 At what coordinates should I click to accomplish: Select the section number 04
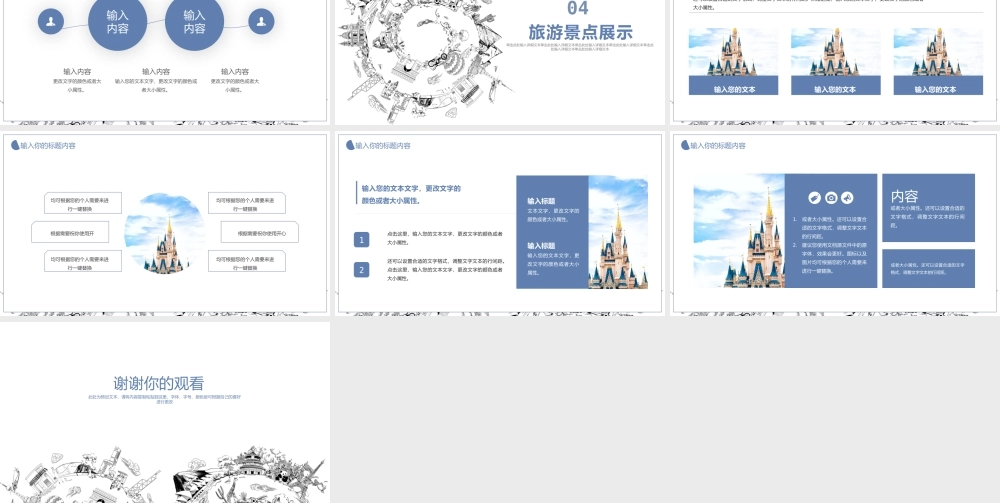578,8
